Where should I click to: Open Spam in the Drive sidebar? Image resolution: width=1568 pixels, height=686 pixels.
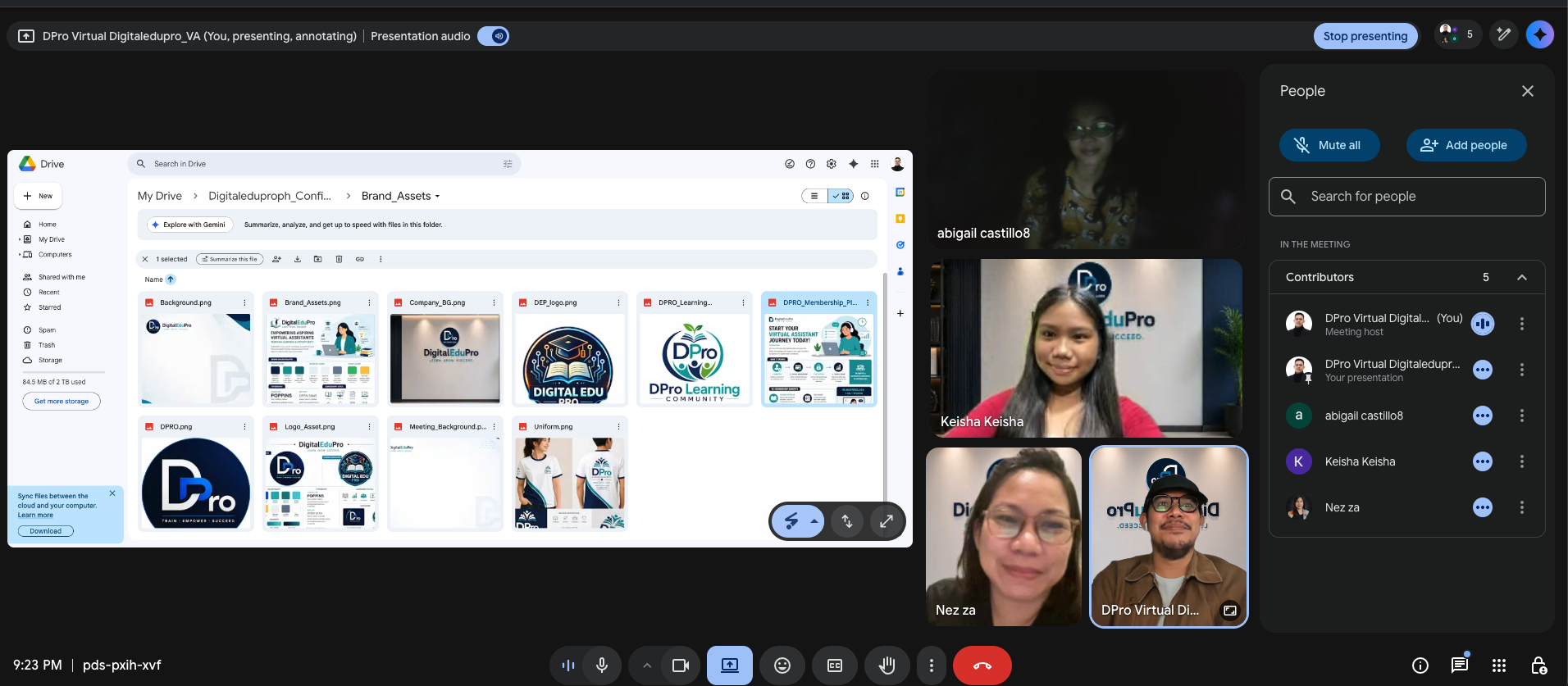coord(47,330)
